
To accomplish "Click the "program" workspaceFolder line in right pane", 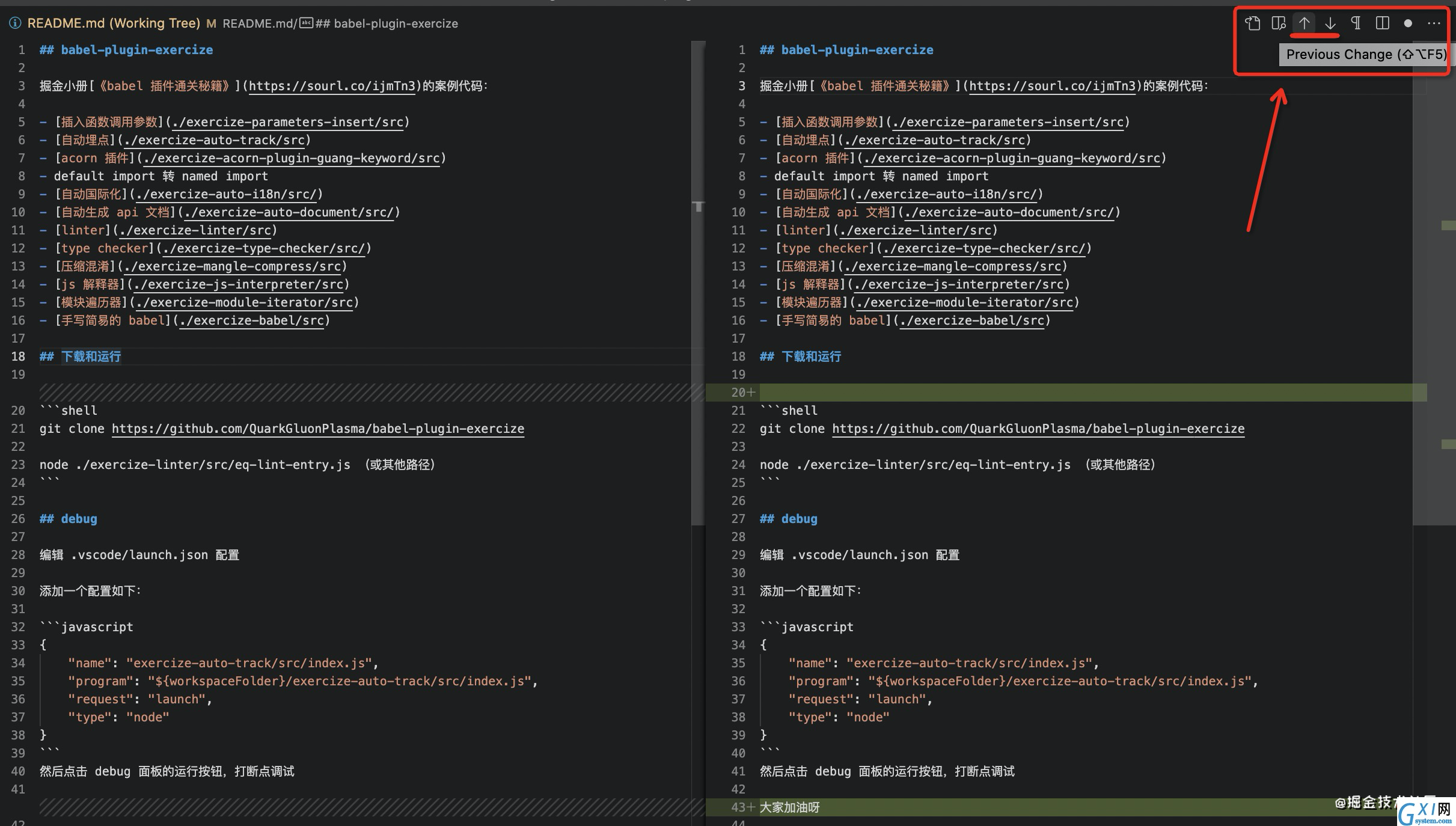I will pyautogui.click(x=1023, y=681).
